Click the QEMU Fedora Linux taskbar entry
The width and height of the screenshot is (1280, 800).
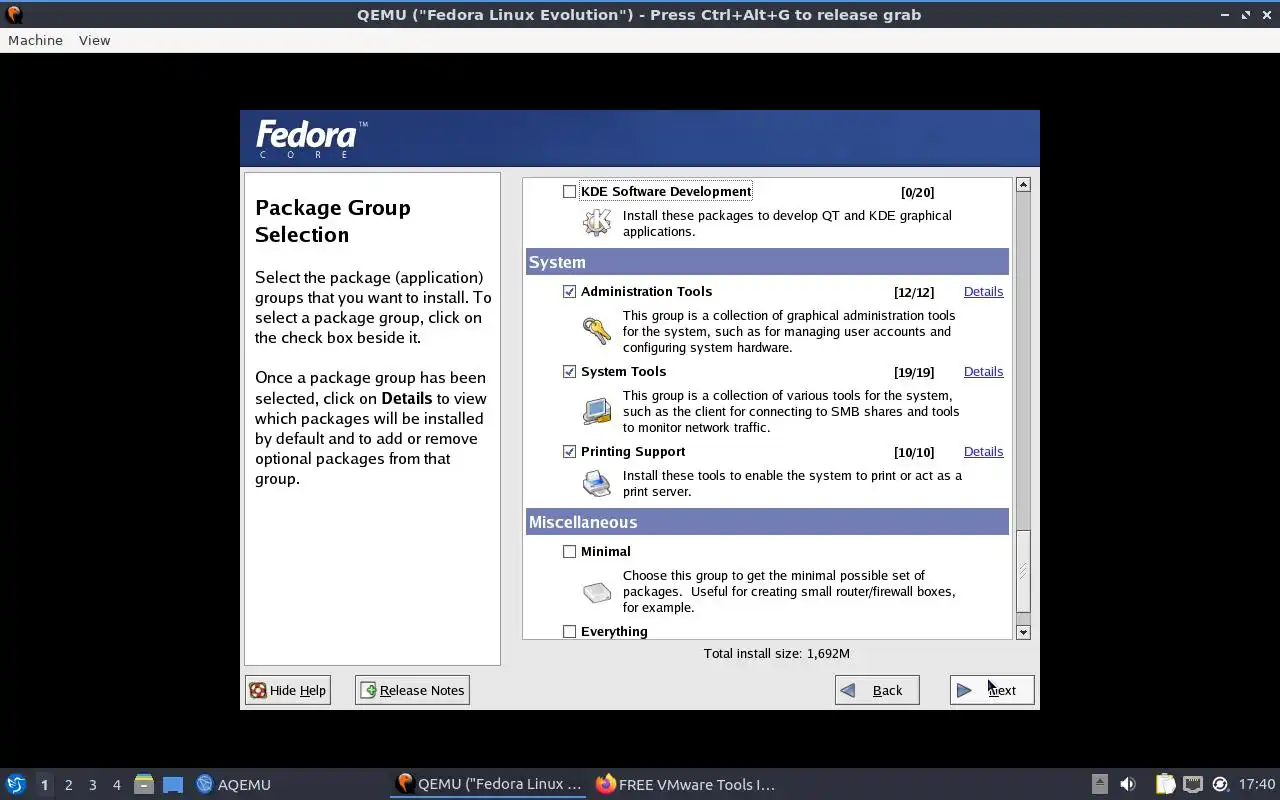point(489,784)
